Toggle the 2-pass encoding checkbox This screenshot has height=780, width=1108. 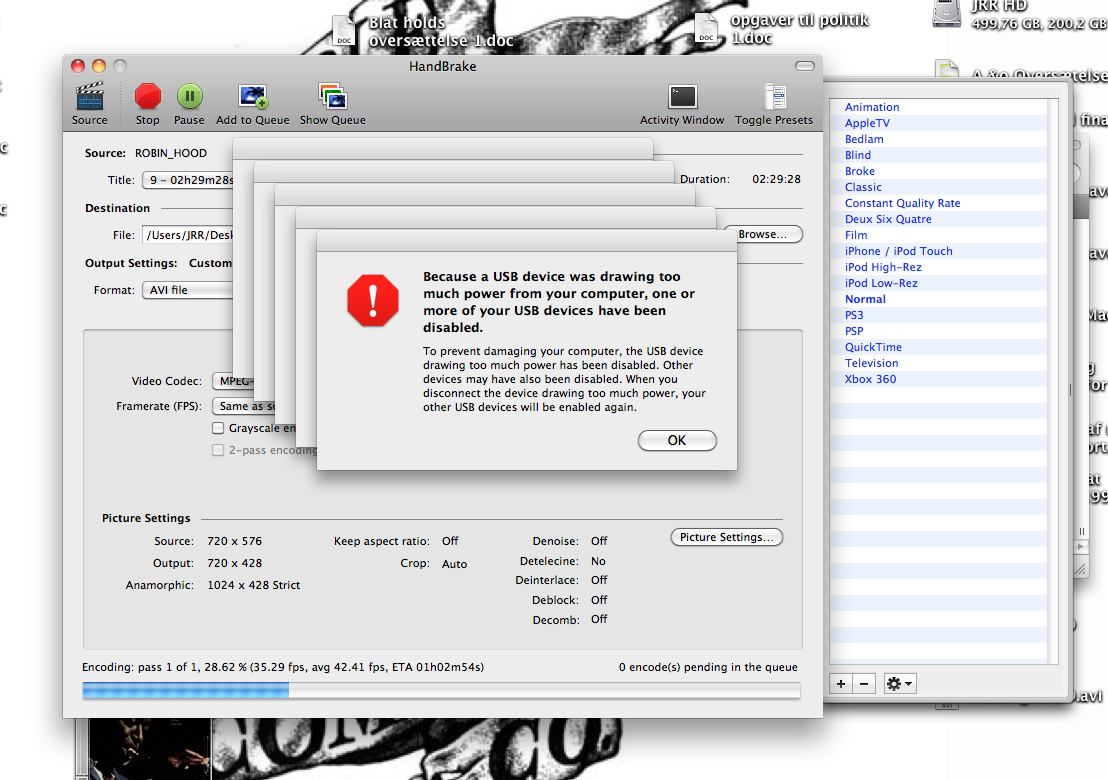pyautogui.click(x=218, y=450)
